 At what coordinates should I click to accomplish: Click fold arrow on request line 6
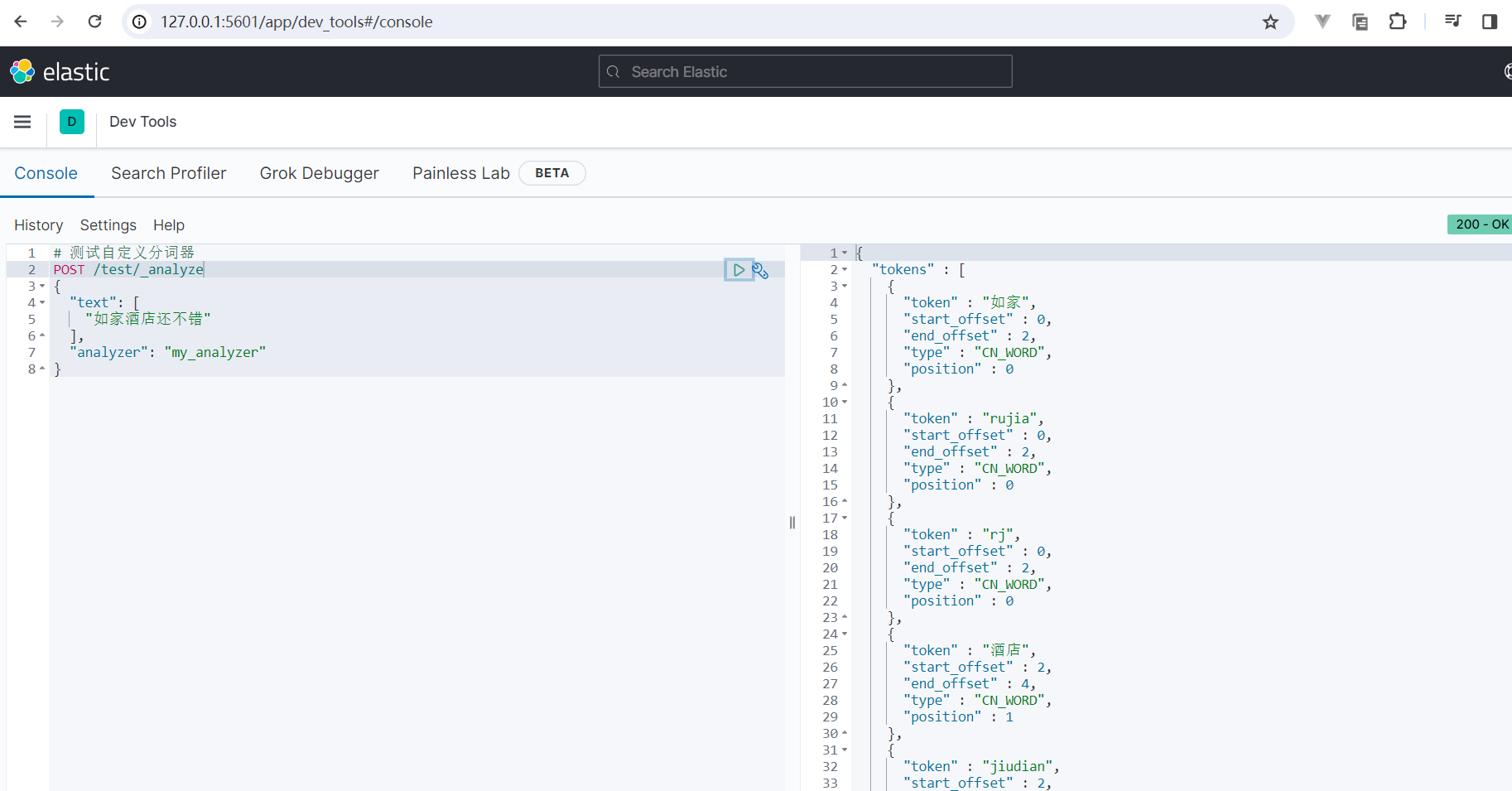[42, 335]
